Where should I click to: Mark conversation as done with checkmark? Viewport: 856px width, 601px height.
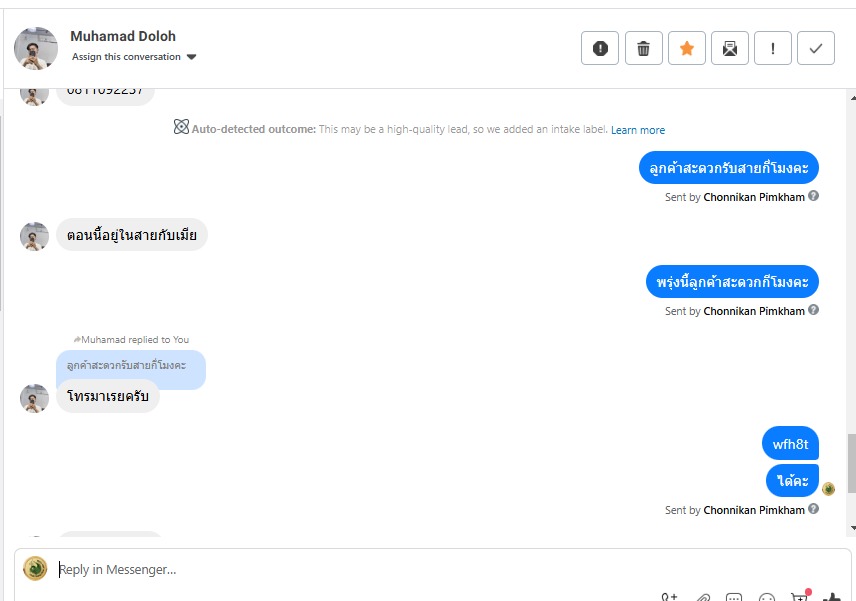(816, 48)
